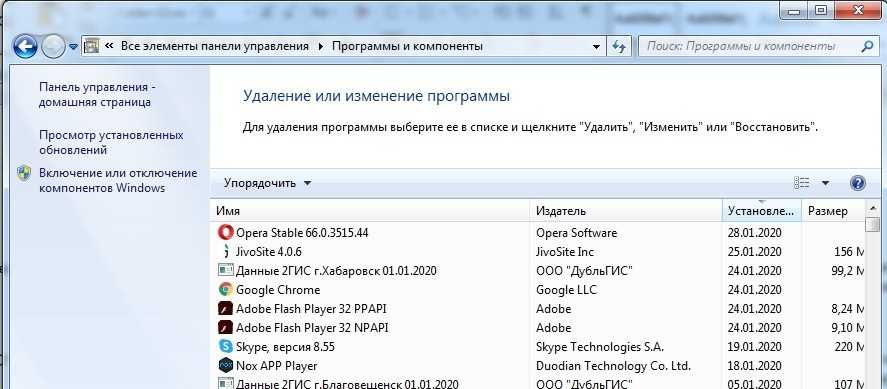Image resolution: width=887 pixels, height=389 pixels.
Task: Click publisher 'Google LLC'
Action: click(x=566, y=289)
